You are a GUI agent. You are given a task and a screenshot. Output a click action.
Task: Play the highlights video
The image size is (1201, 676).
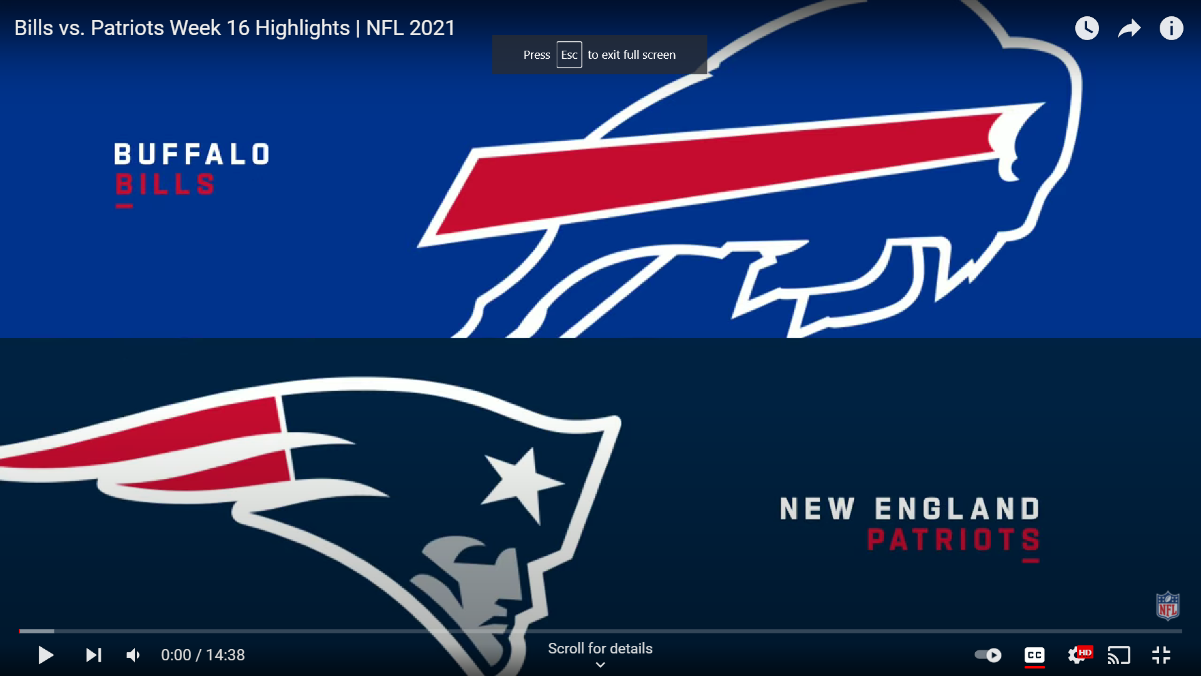pyautogui.click(x=45, y=655)
